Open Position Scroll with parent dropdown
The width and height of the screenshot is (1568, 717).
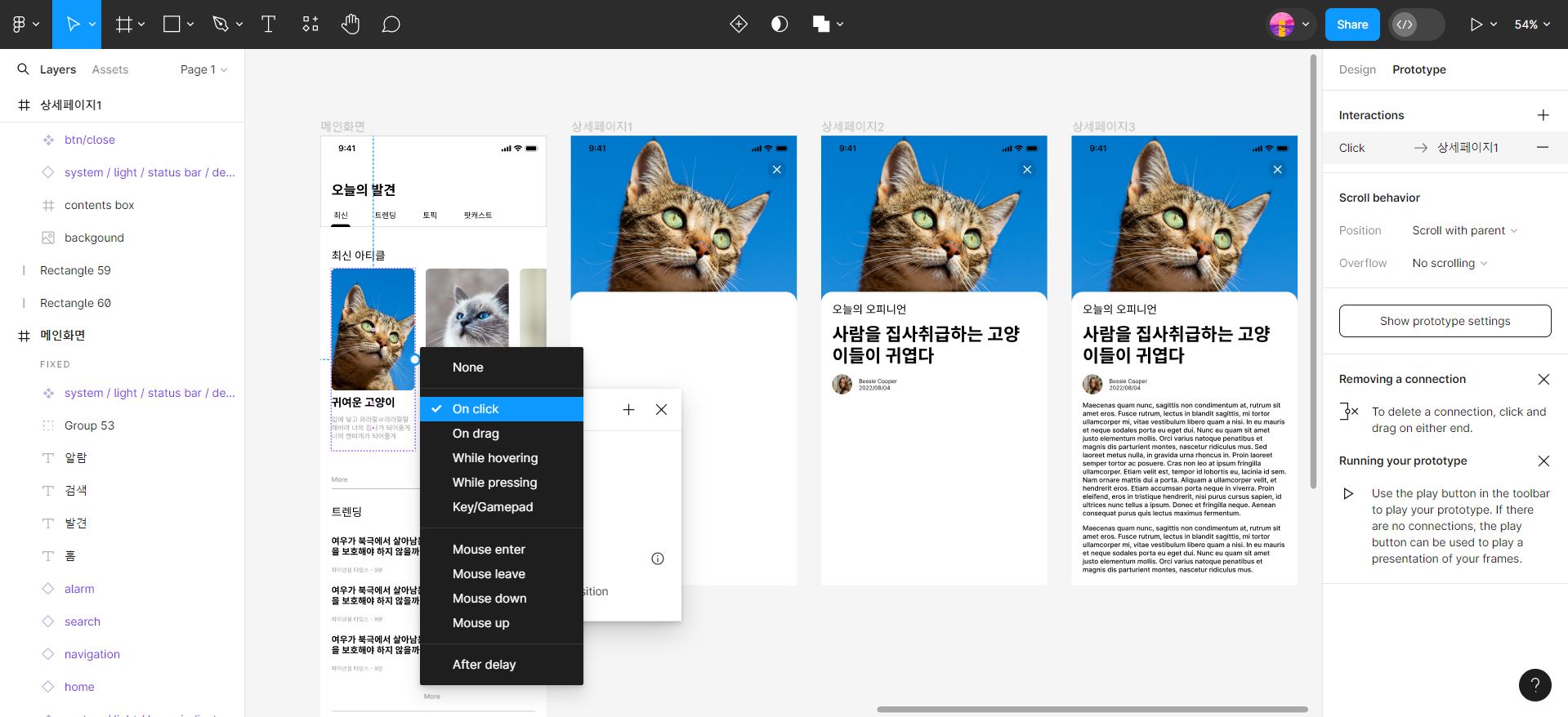[1464, 230]
